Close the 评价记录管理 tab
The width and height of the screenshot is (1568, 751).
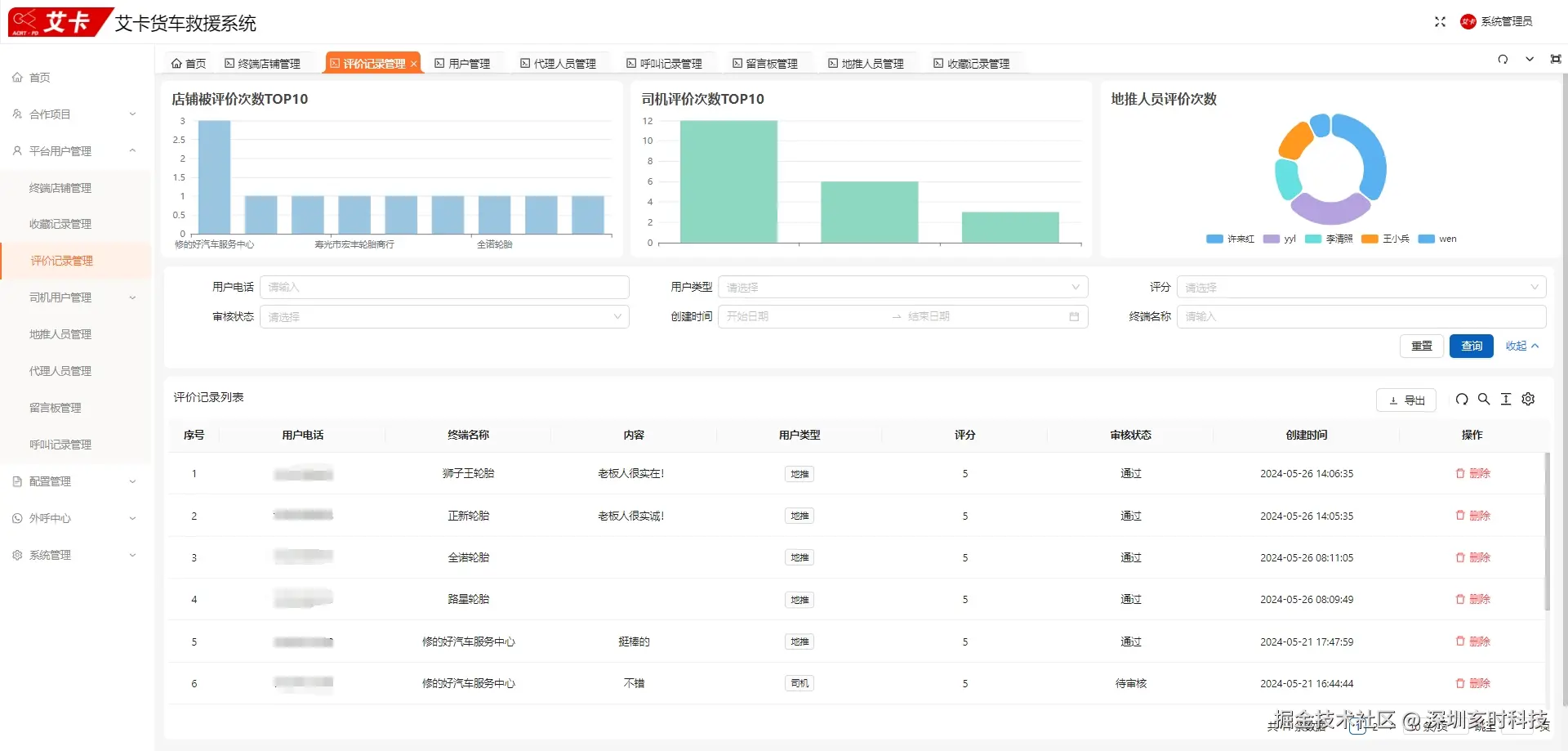click(x=414, y=64)
